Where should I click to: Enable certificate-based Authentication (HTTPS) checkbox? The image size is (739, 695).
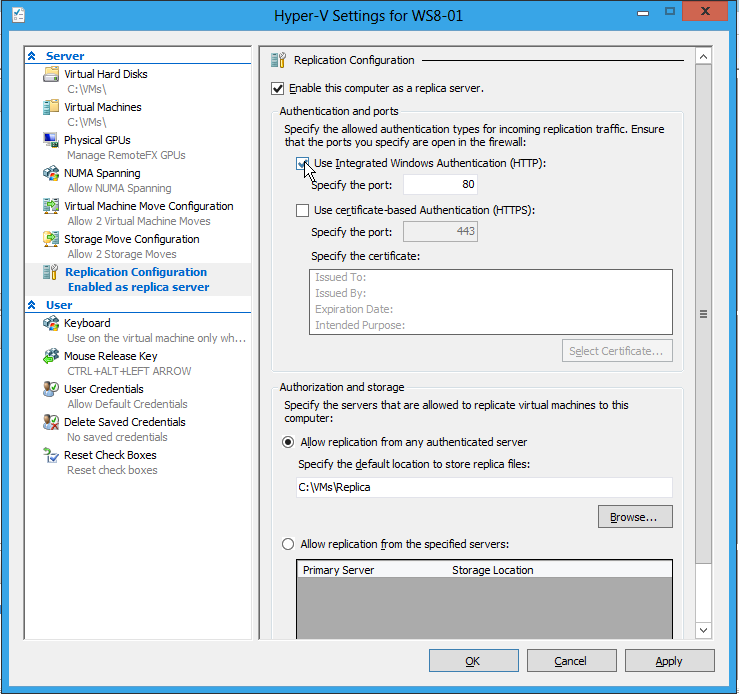[302, 210]
